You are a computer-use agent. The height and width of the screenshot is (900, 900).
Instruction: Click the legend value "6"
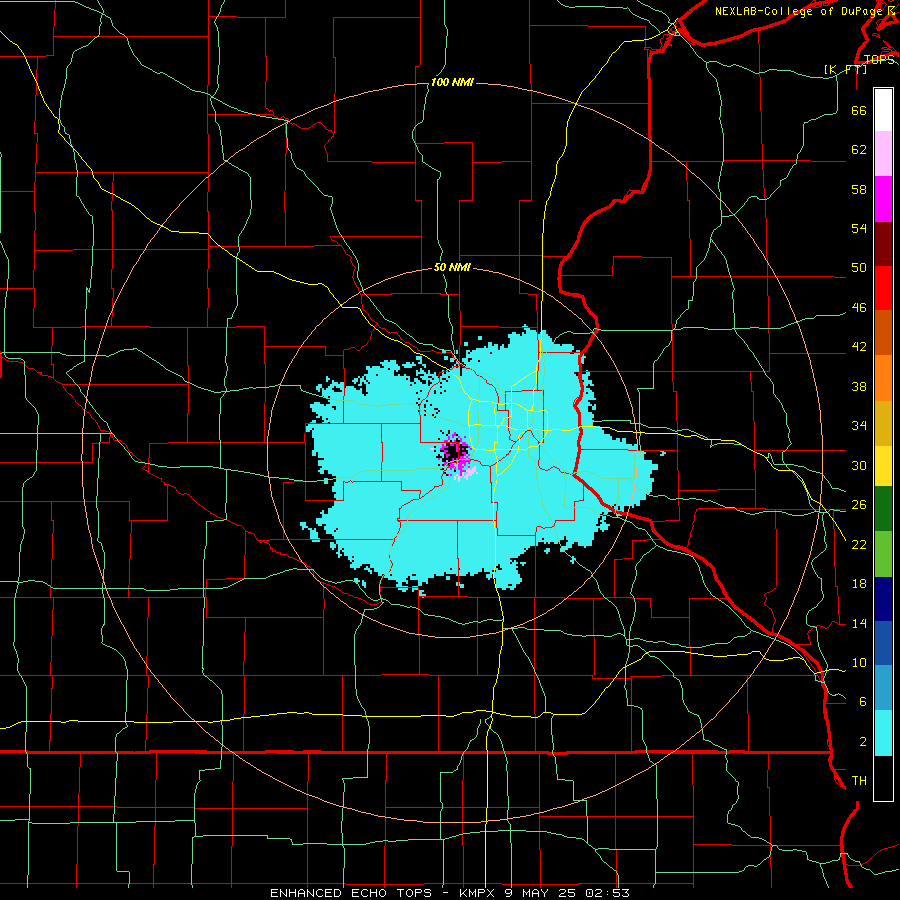click(863, 702)
